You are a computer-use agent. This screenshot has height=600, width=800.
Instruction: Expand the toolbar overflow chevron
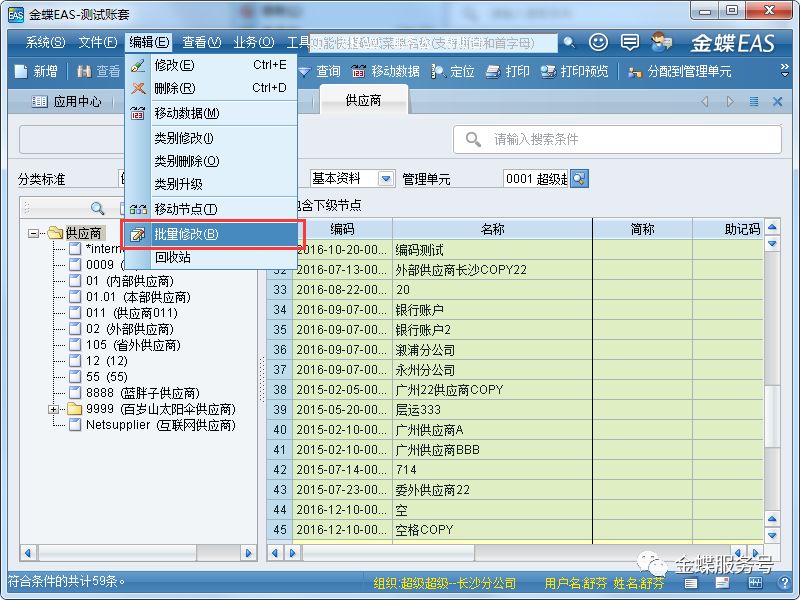click(x=785, y=70)
